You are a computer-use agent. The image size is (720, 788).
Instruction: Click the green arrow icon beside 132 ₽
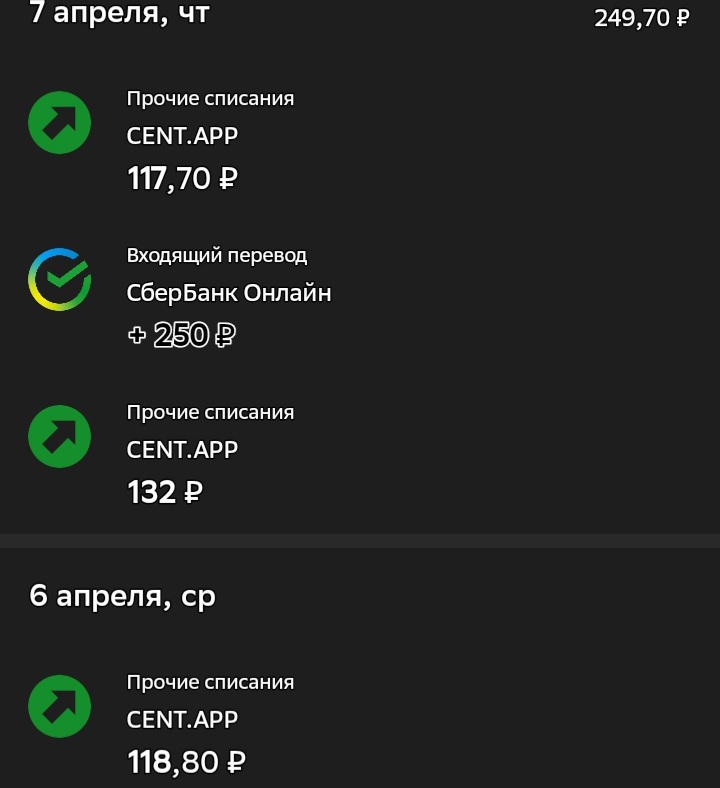coord(59,436)
